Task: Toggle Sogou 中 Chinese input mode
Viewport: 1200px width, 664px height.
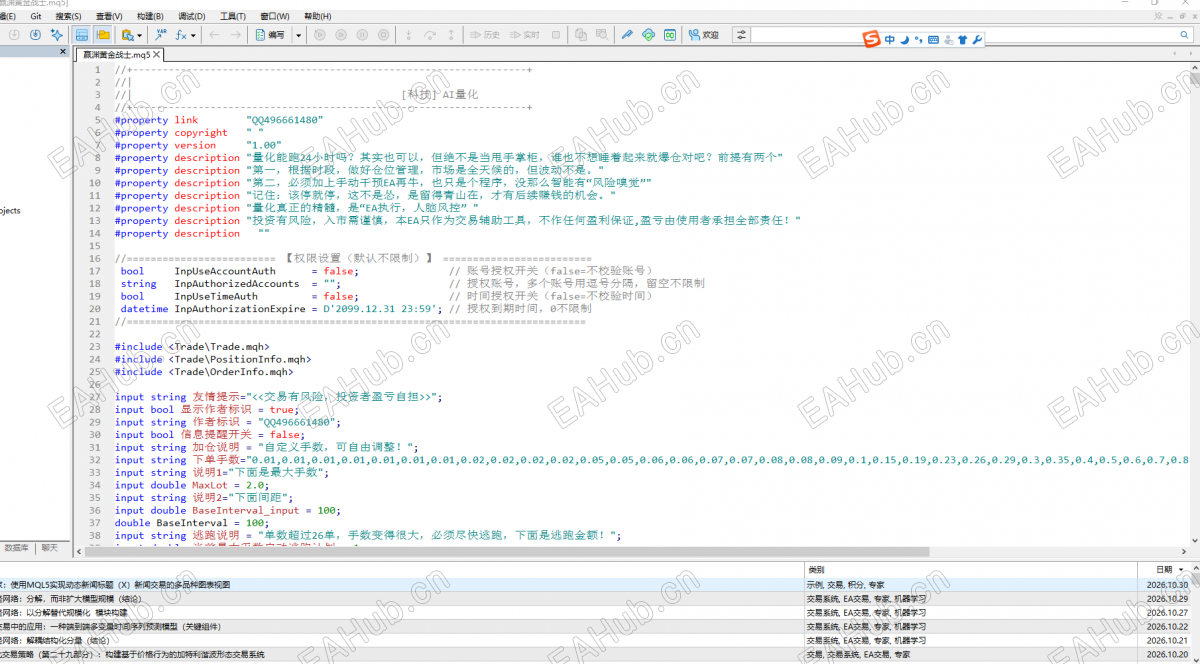Action: pos(890,40)
